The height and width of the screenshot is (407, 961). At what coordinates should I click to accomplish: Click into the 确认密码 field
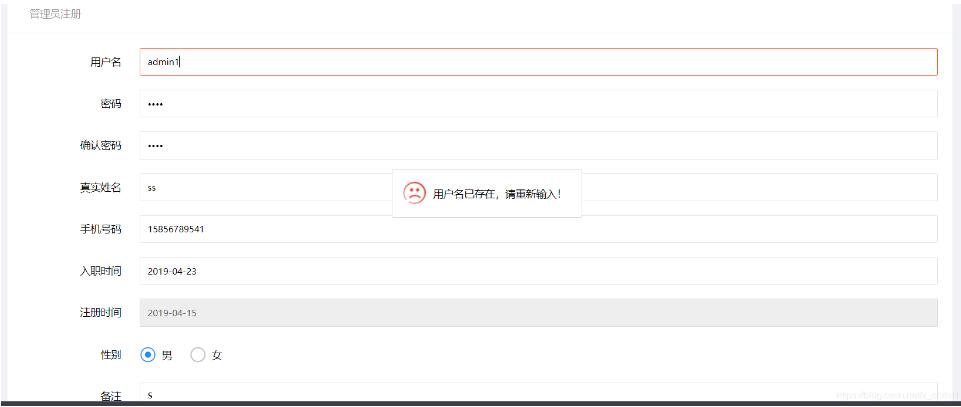pyautogui.click(x=538, y=146)
